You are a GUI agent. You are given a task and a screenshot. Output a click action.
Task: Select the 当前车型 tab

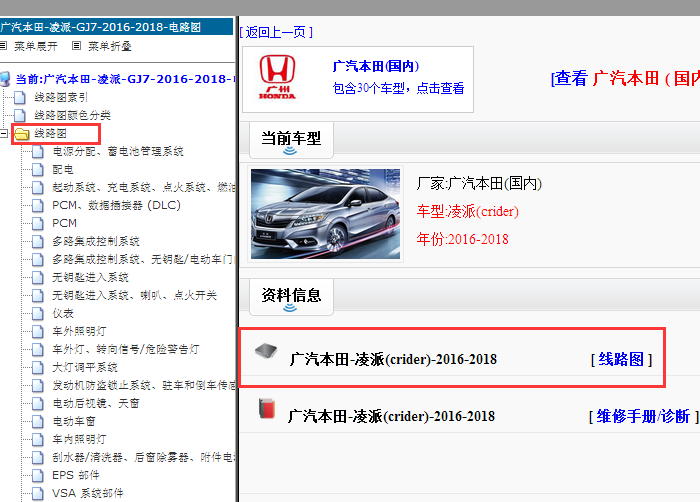pyautogui.click(x=291, y=140)
